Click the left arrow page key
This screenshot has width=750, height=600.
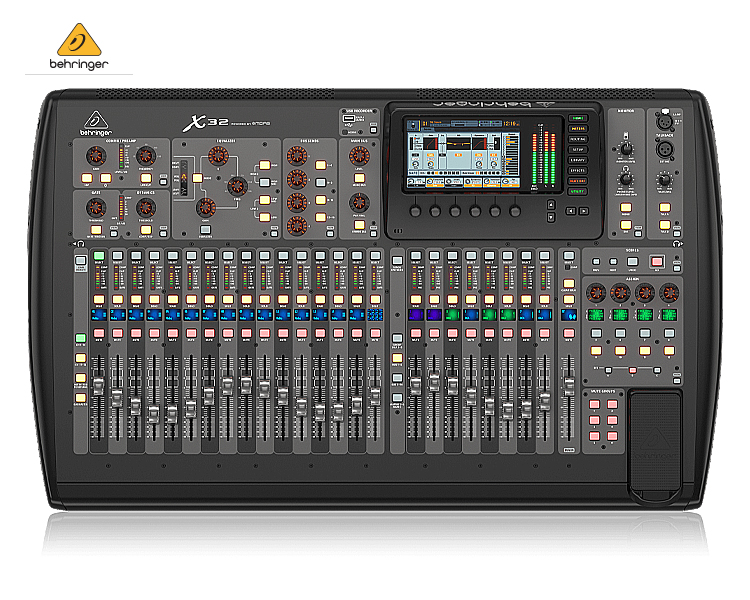571,211
